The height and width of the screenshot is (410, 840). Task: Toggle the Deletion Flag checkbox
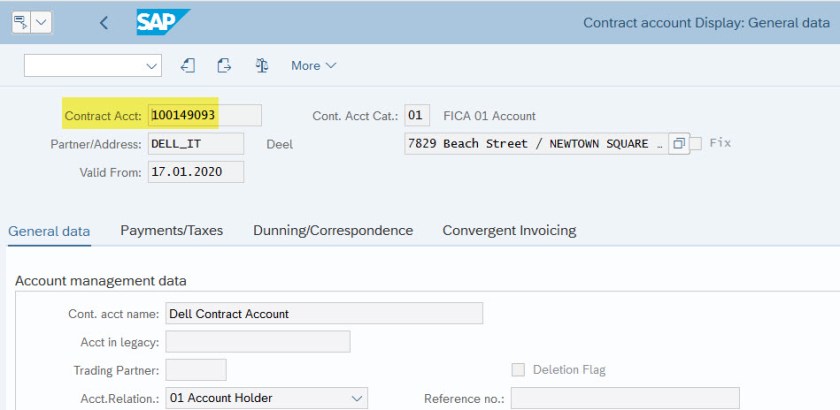tap(518, 370)
